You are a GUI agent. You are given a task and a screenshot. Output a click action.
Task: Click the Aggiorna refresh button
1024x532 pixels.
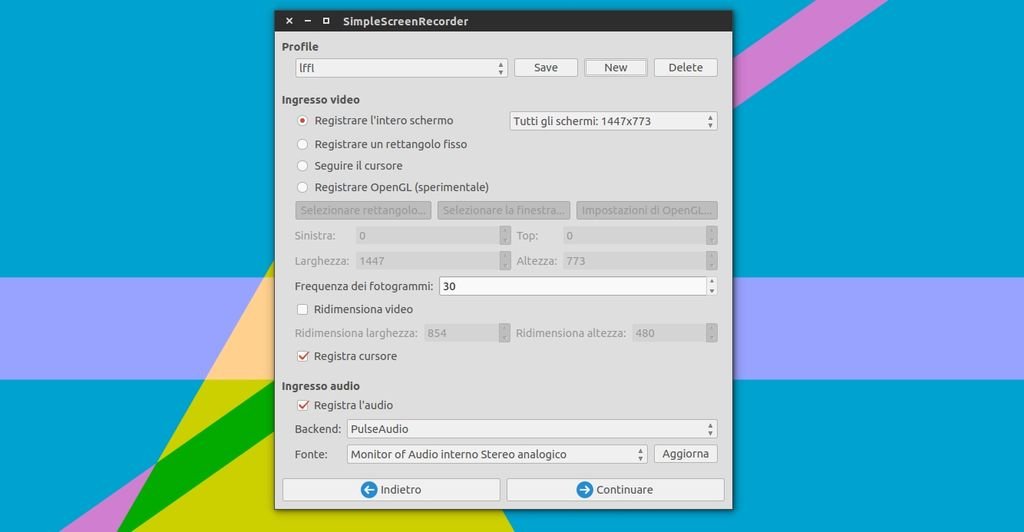[x=686, y=454]
